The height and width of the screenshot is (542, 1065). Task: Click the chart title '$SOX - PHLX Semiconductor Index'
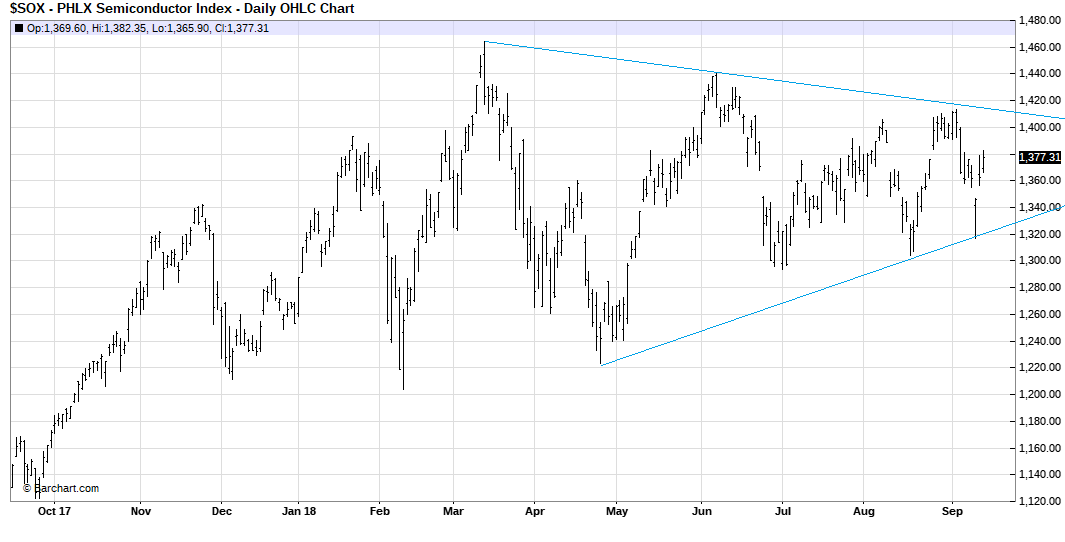pos(123,9)
